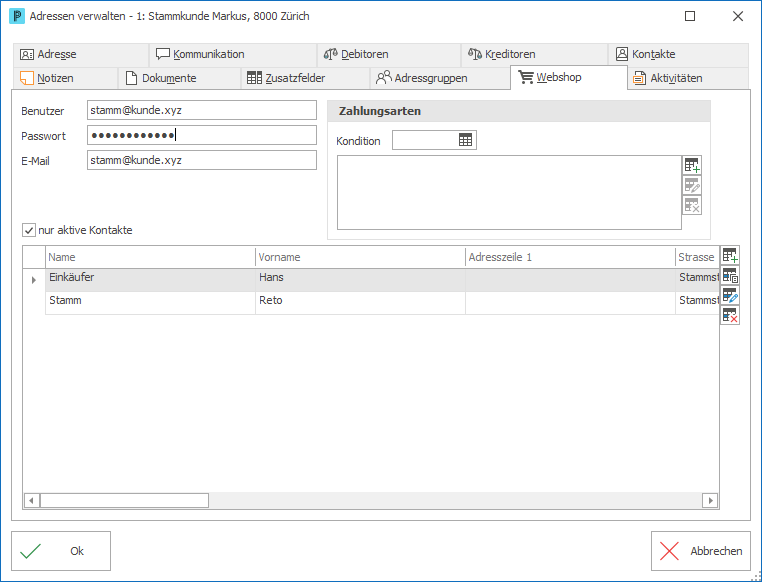
Task: Sort by the Vorname column header
Action: coord(360,257)
